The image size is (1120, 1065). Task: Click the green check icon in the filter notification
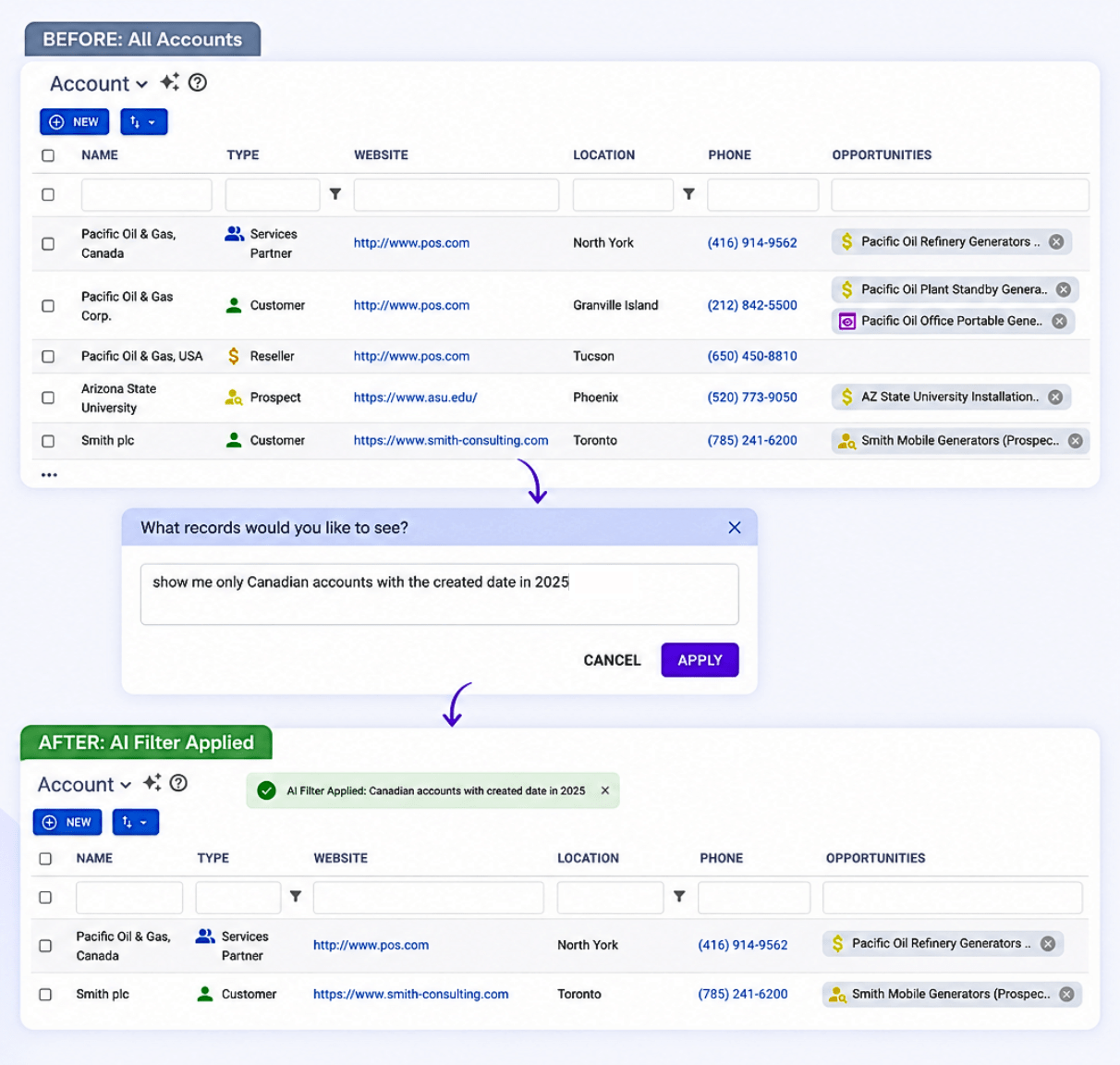(x=267, y=790)
